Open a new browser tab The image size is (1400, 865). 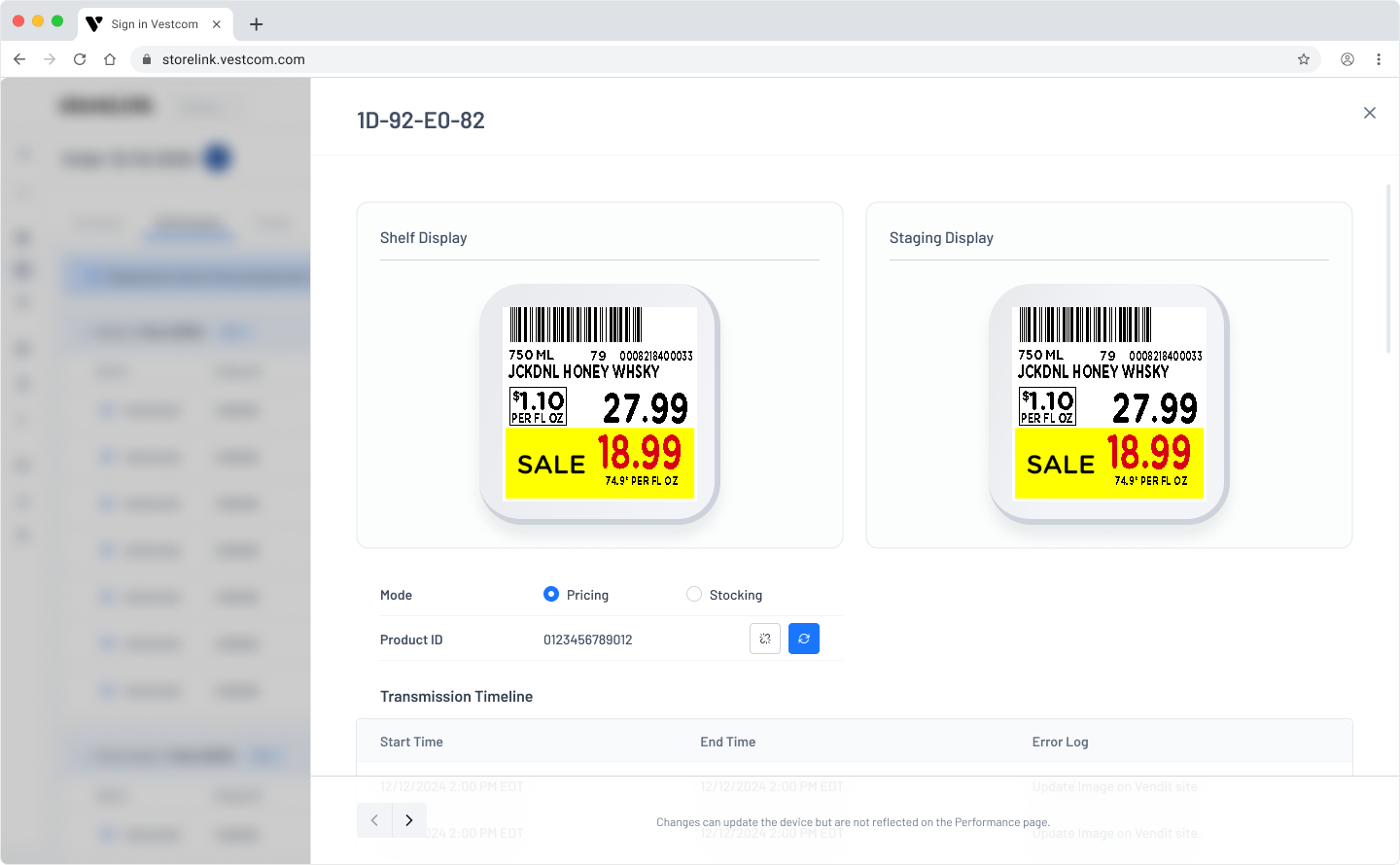[x=257, y=24]
